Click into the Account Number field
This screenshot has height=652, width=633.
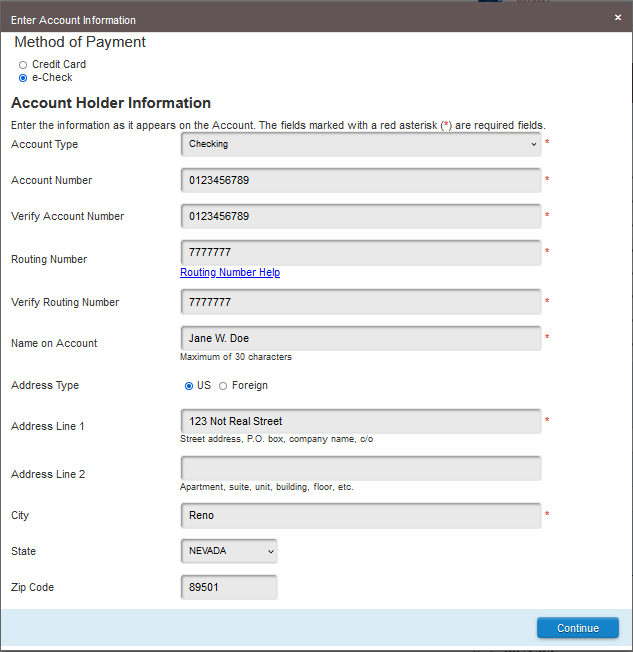(361, 180)
